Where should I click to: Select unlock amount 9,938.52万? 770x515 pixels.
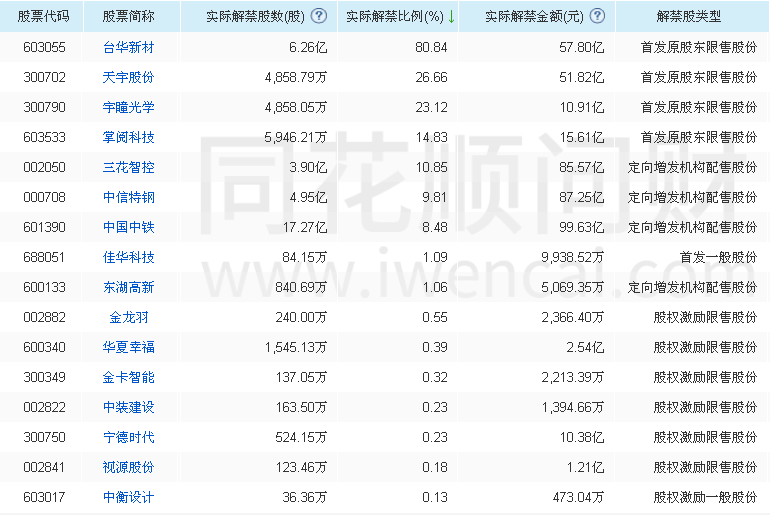coord(573,257)
